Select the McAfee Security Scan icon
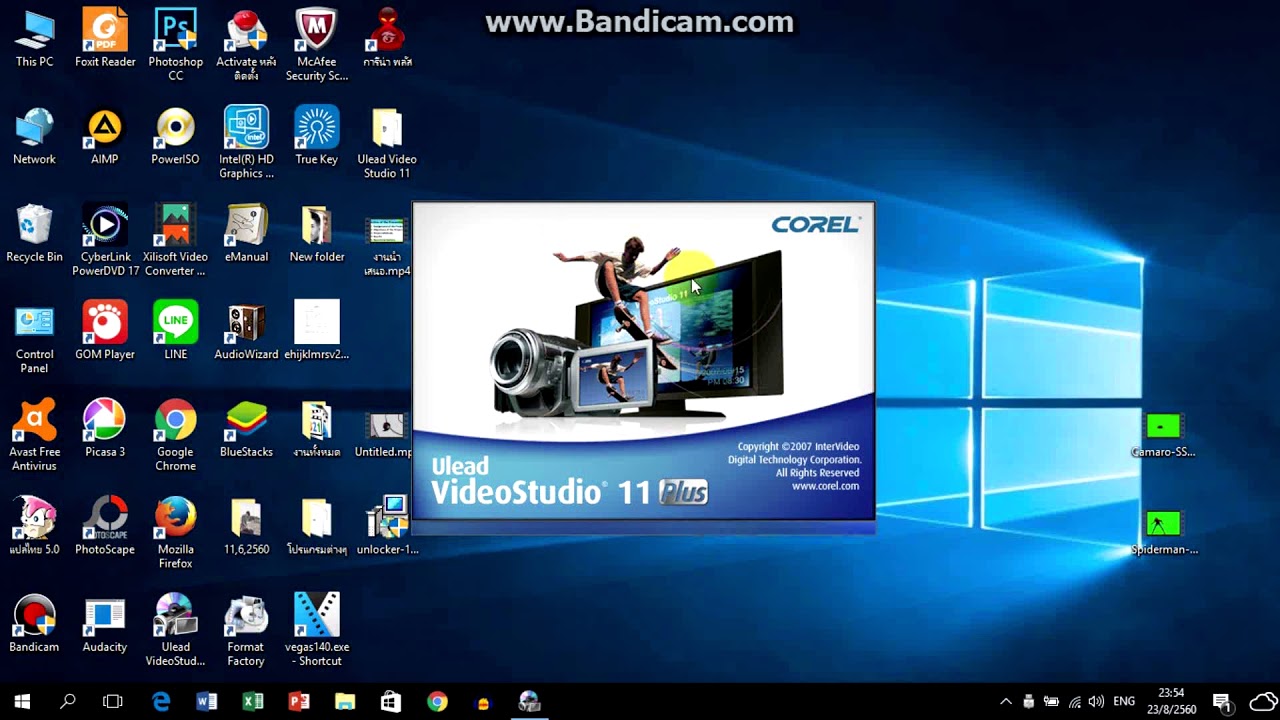Screen dimensions: 1280x720 (x=317, y=45)
